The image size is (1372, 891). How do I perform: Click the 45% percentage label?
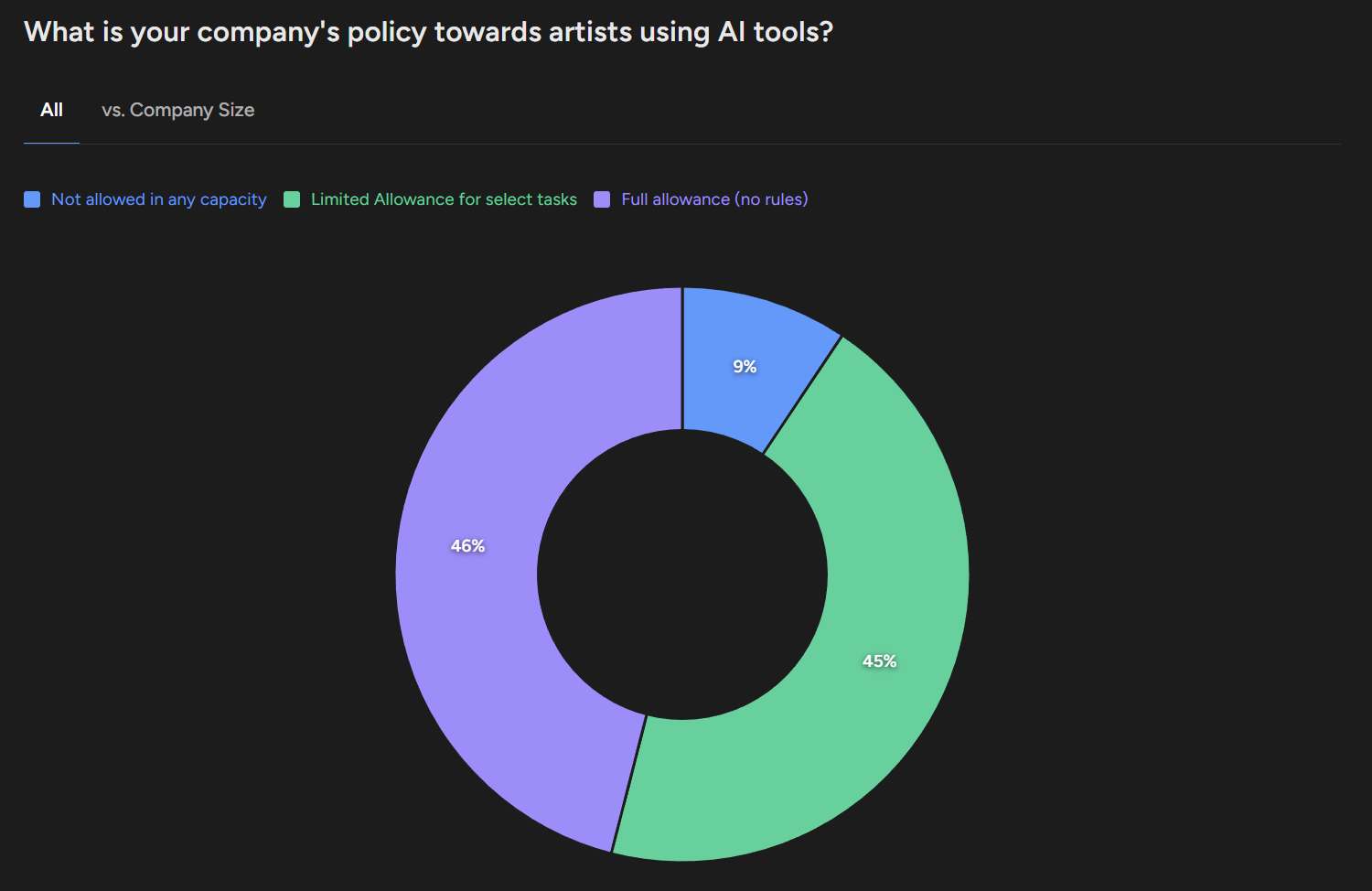pos(879,660)
